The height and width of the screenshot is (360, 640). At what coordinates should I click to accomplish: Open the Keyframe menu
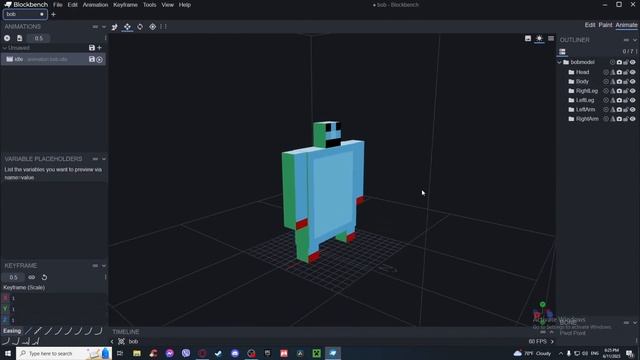(125, 5)
